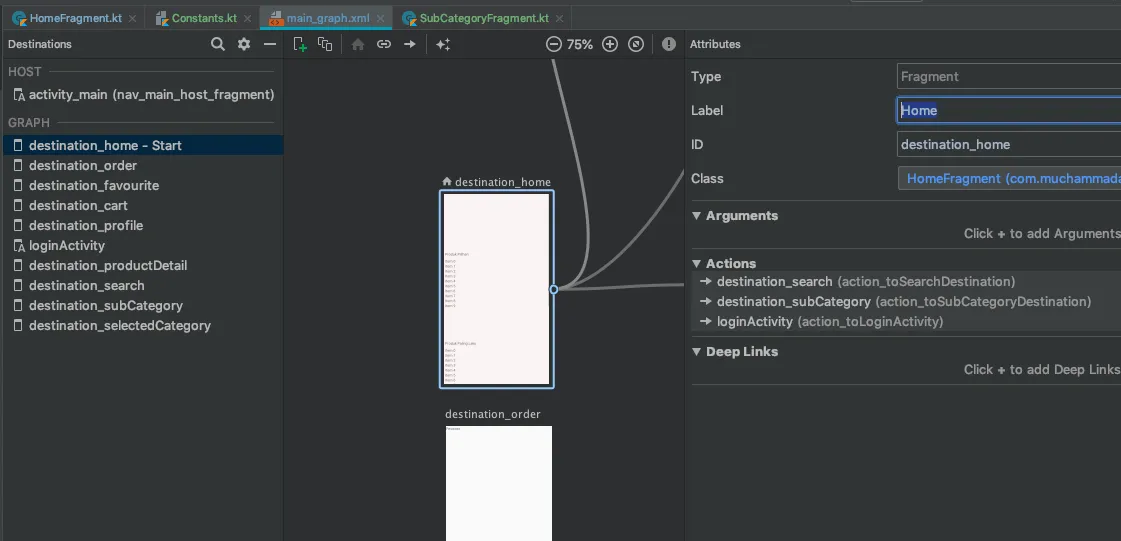Click the 75% zoom level label
Screen dimensions: 1121x541
pos(580,44)
